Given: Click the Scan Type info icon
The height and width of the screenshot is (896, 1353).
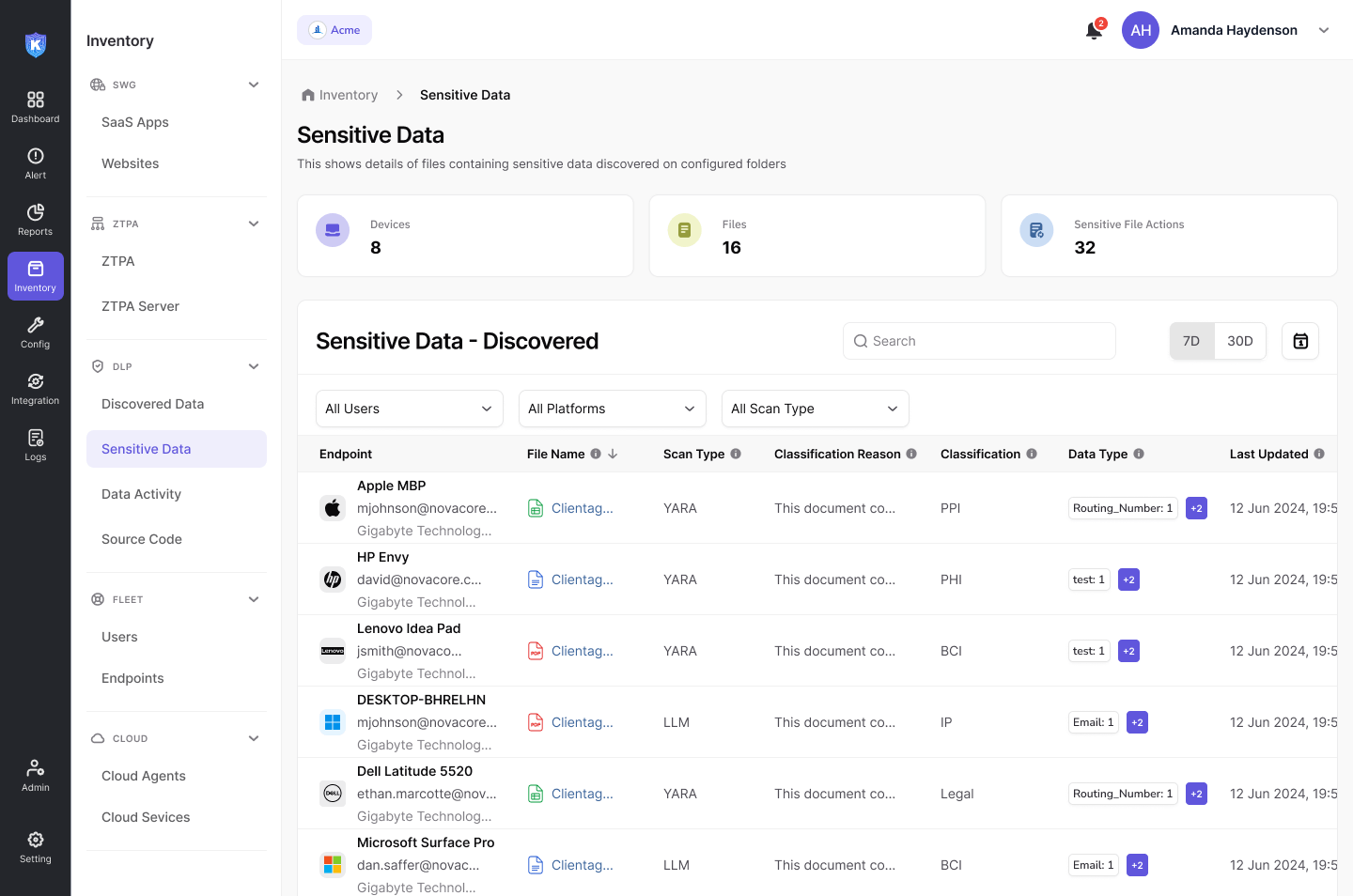Looking at the screenshot, I should pos(736,454).
